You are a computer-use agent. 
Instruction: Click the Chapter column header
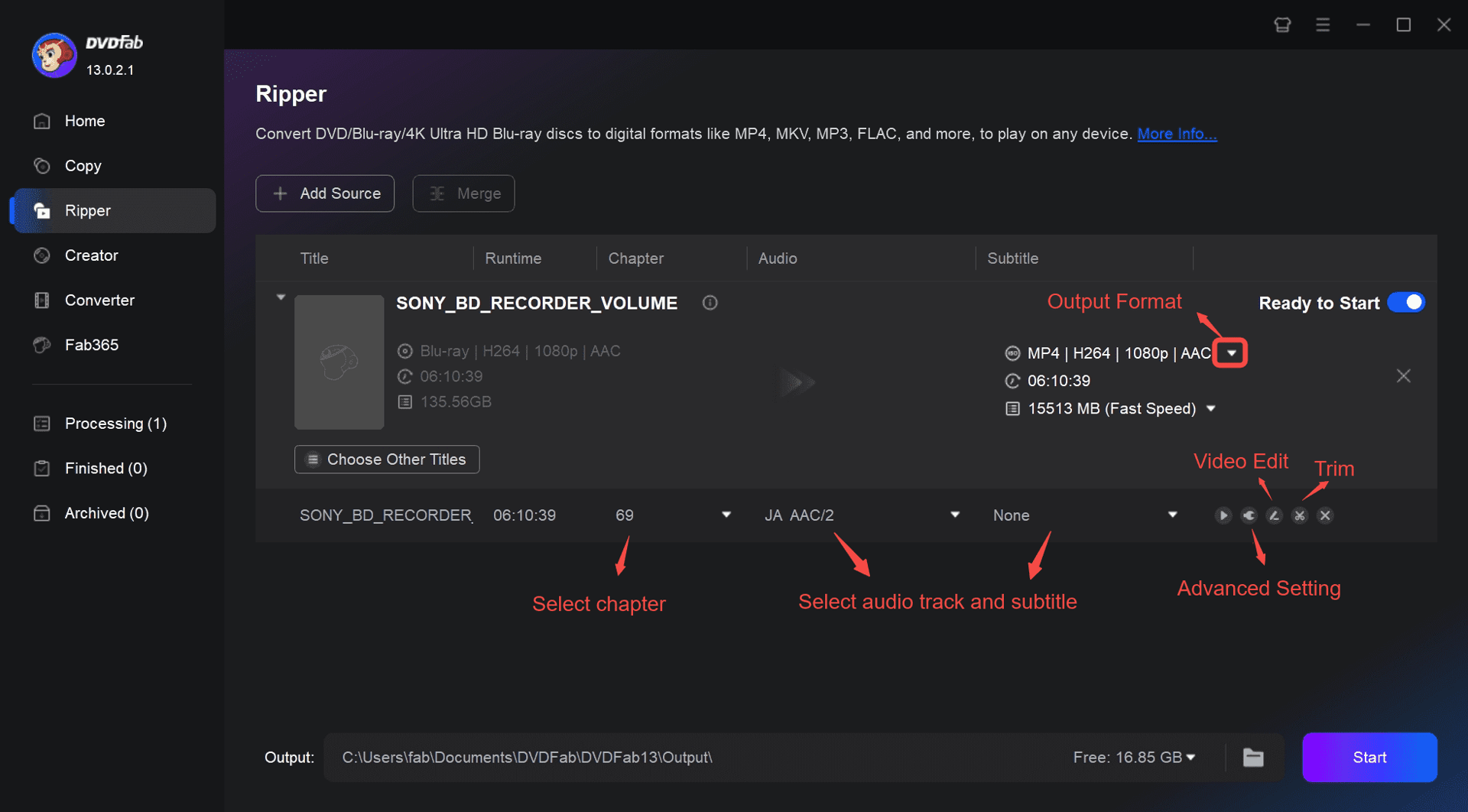coord(636,258)
